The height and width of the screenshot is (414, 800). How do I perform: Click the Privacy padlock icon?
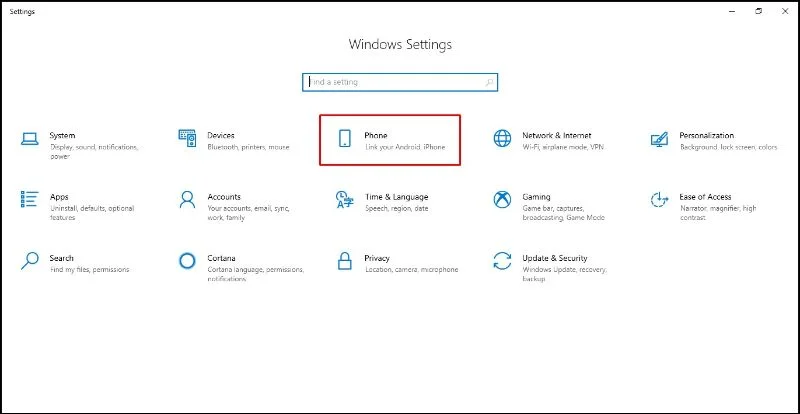(345, 261)
